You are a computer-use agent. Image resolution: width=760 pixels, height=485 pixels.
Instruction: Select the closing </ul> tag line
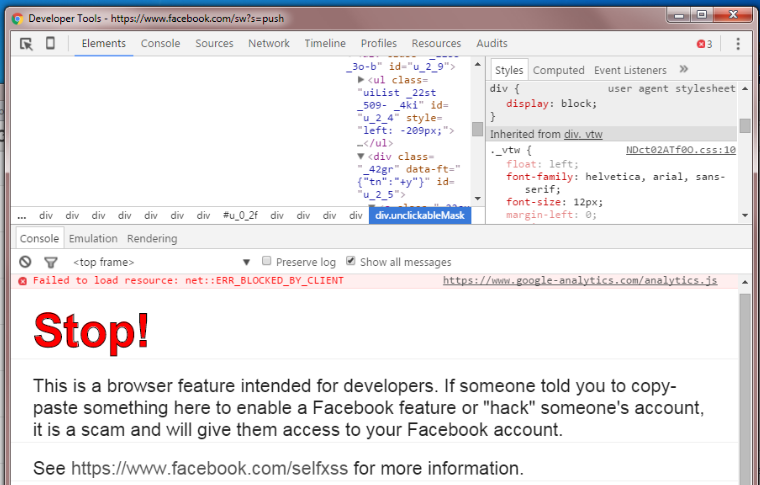point(376,143)
